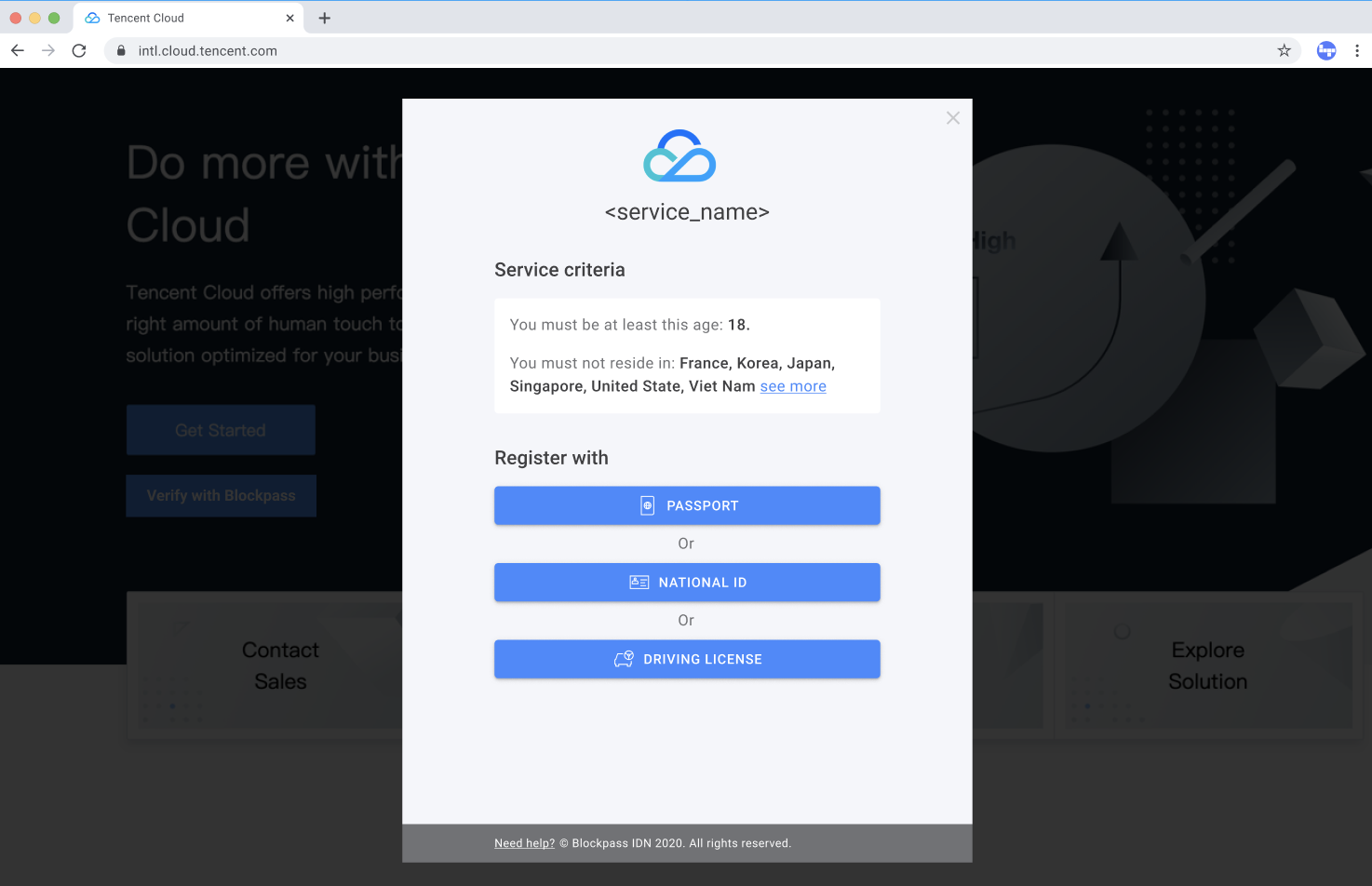Click the back navigation arrow
Image resolution: width=1372 pixels, height=886 pixels.
tap(17, 51)
